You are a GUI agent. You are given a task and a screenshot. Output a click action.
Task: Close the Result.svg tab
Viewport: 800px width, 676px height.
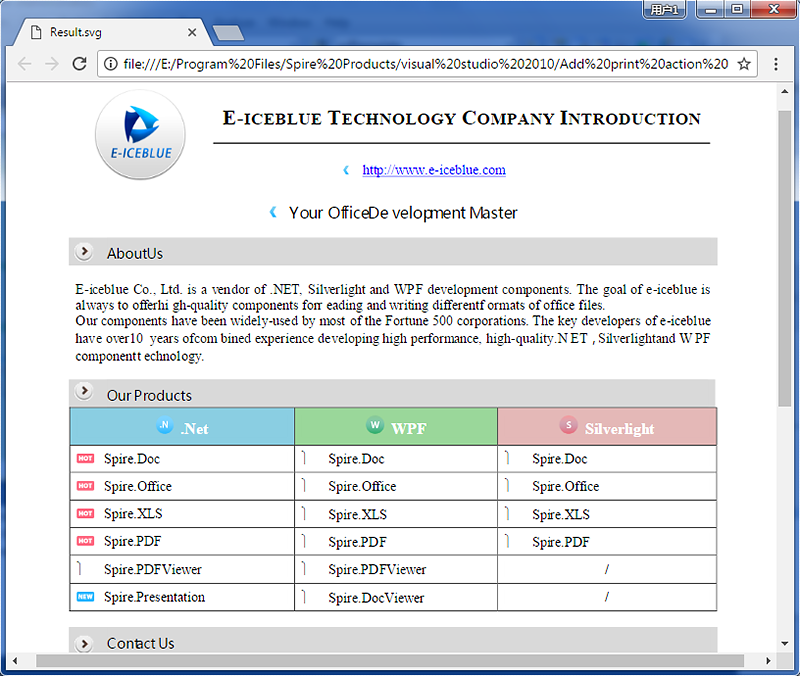pos(192,32)
